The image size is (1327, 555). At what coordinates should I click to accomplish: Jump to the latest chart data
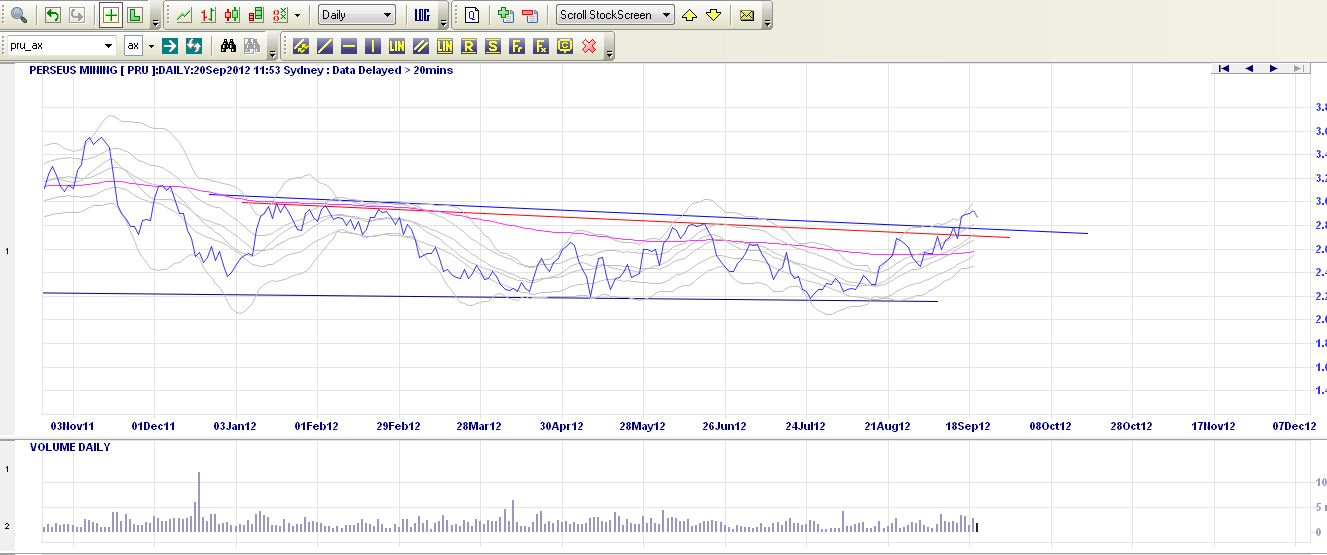click(x=1297, y=68)
